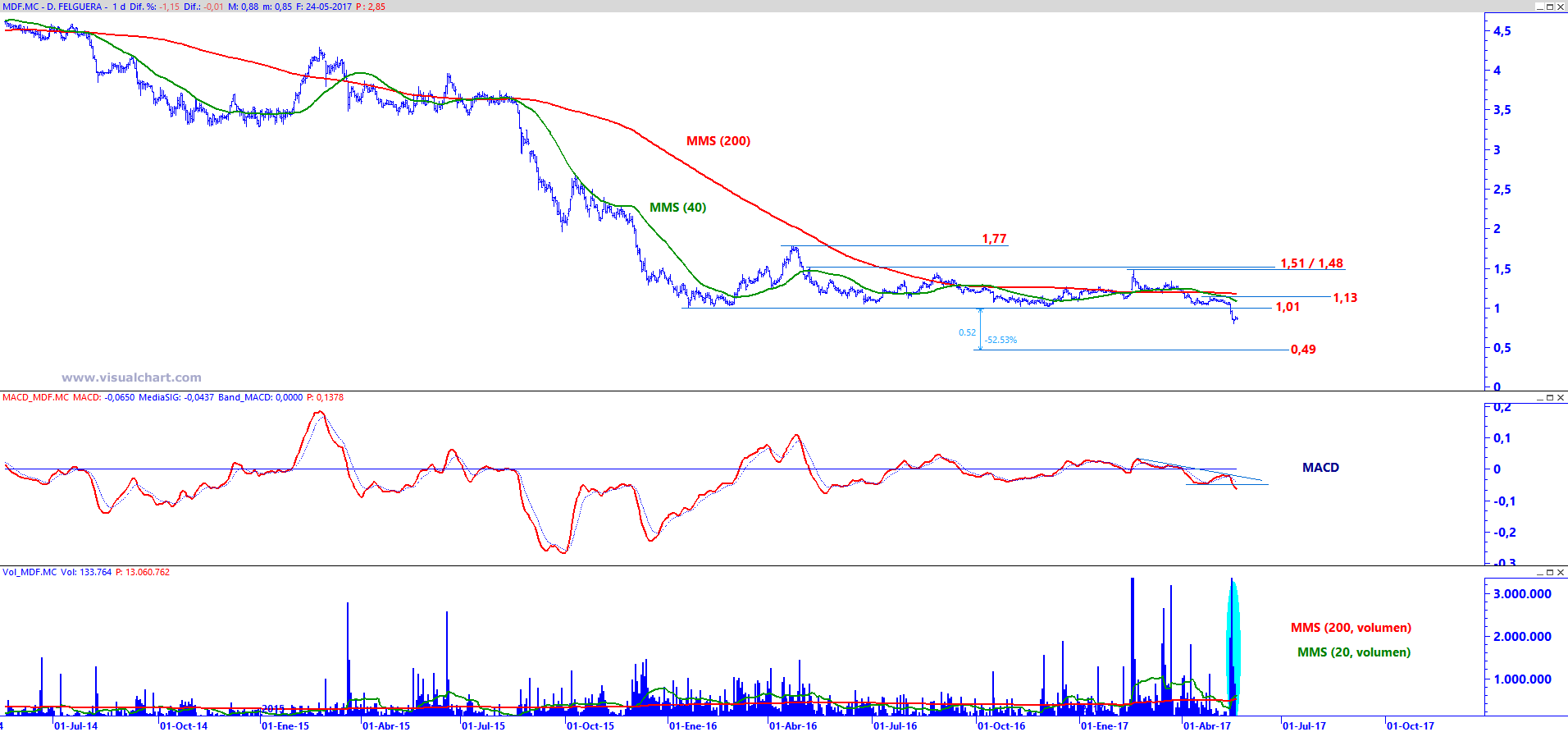Viewport: 1568px width, 732px height.
Task: Maximize the MACD indicator panel
Action: [x=1549, y=397]
